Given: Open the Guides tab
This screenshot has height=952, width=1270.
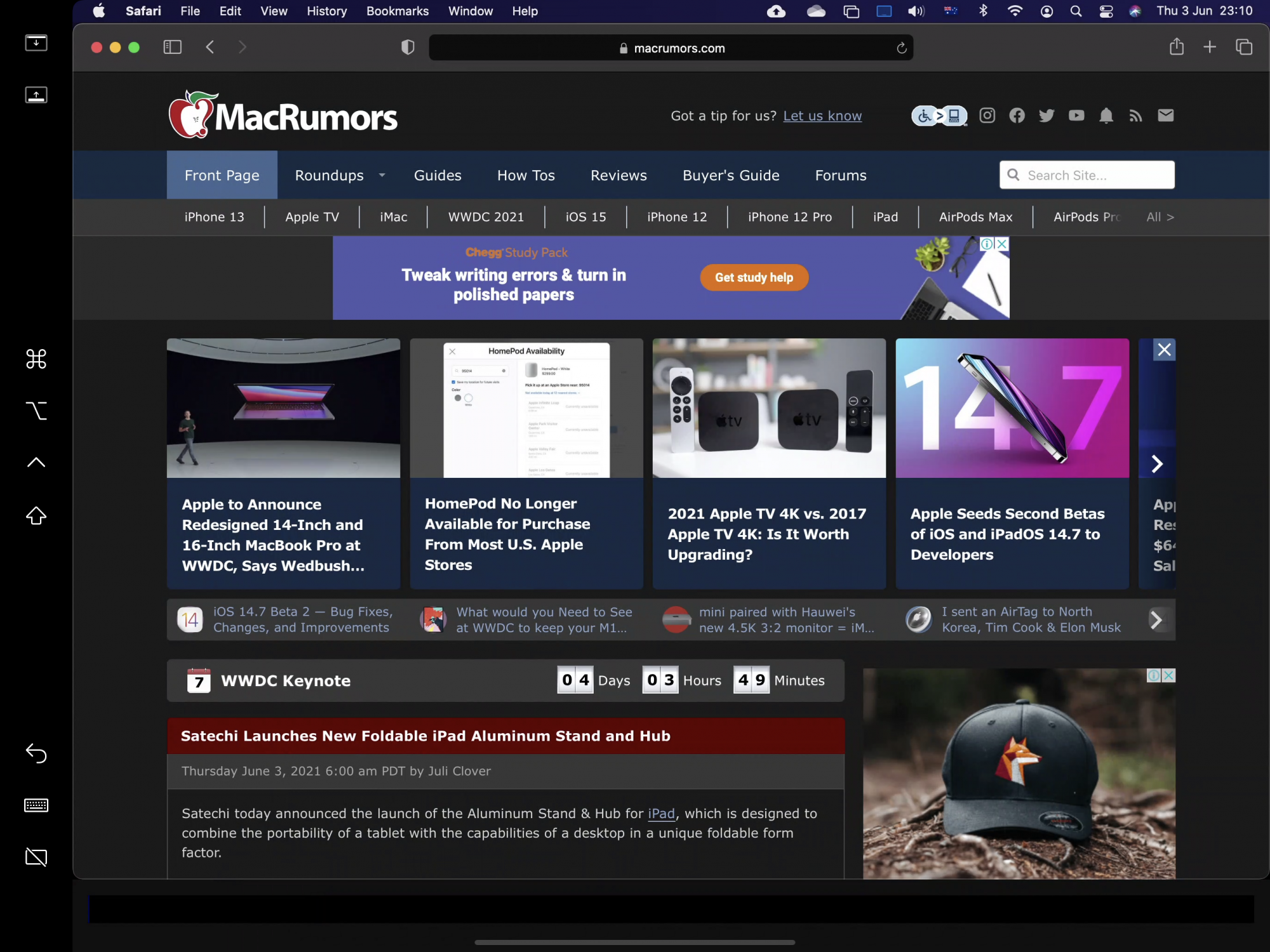Looking at the screenshot, I should point(438,175).
